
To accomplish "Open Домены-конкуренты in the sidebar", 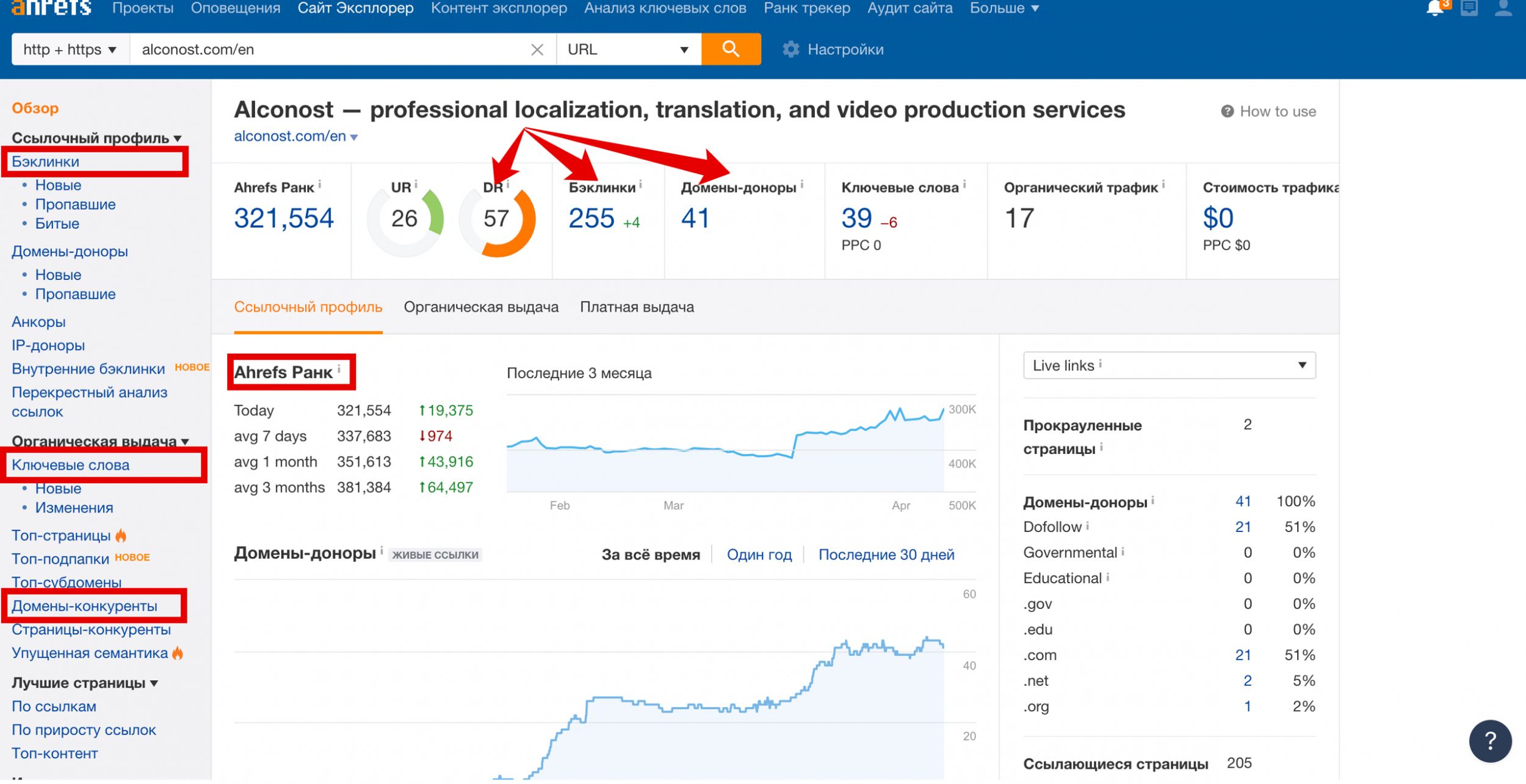I will tap(84, 606).
